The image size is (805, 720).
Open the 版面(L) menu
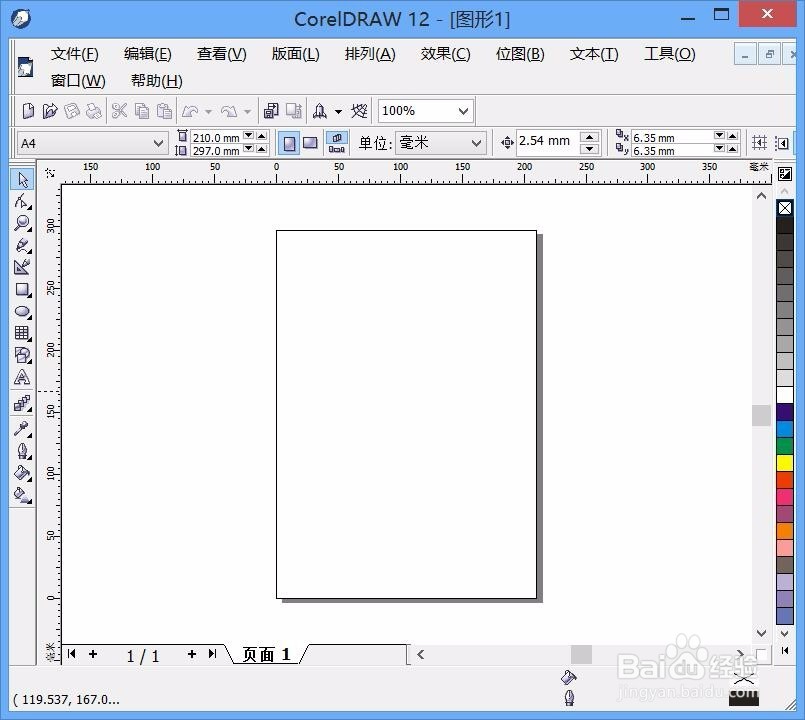296,54
